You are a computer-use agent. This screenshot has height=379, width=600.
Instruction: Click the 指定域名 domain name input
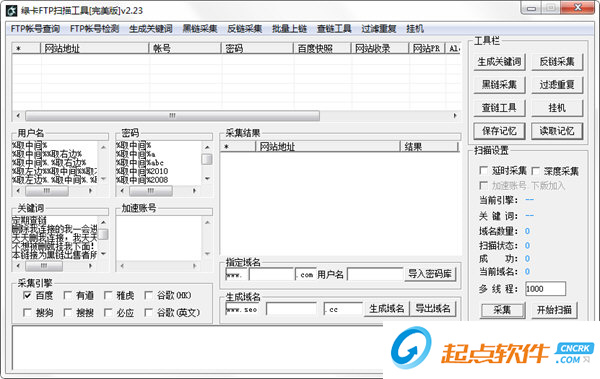pos(271,274)
